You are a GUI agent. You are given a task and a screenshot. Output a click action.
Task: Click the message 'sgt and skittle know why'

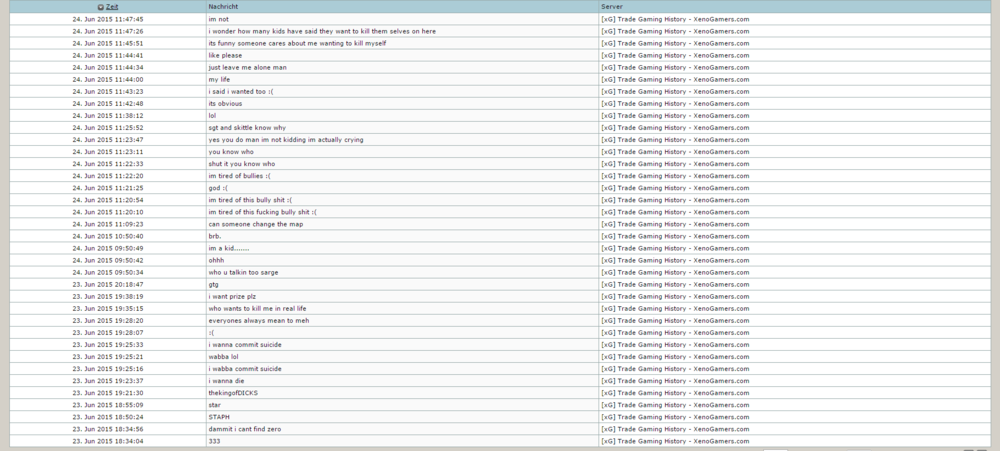[247, 128]
